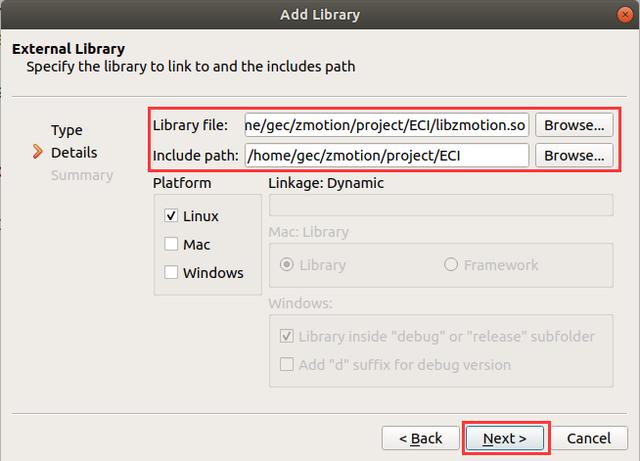Cancel the Add Library wizard
The height and width of the screenshot is (461, 640).
(589, 438)
